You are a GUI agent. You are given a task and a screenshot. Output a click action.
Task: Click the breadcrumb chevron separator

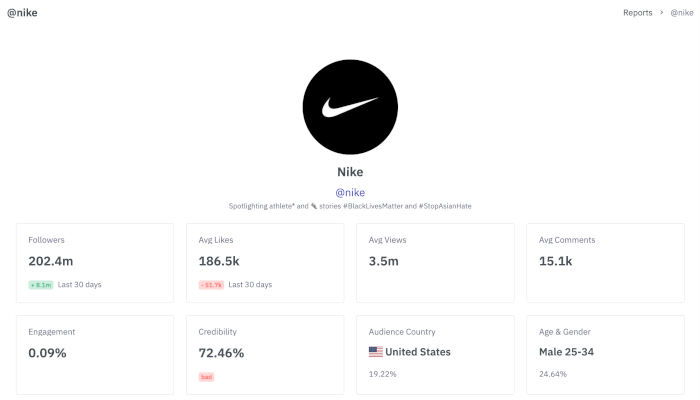coord(662,12)
